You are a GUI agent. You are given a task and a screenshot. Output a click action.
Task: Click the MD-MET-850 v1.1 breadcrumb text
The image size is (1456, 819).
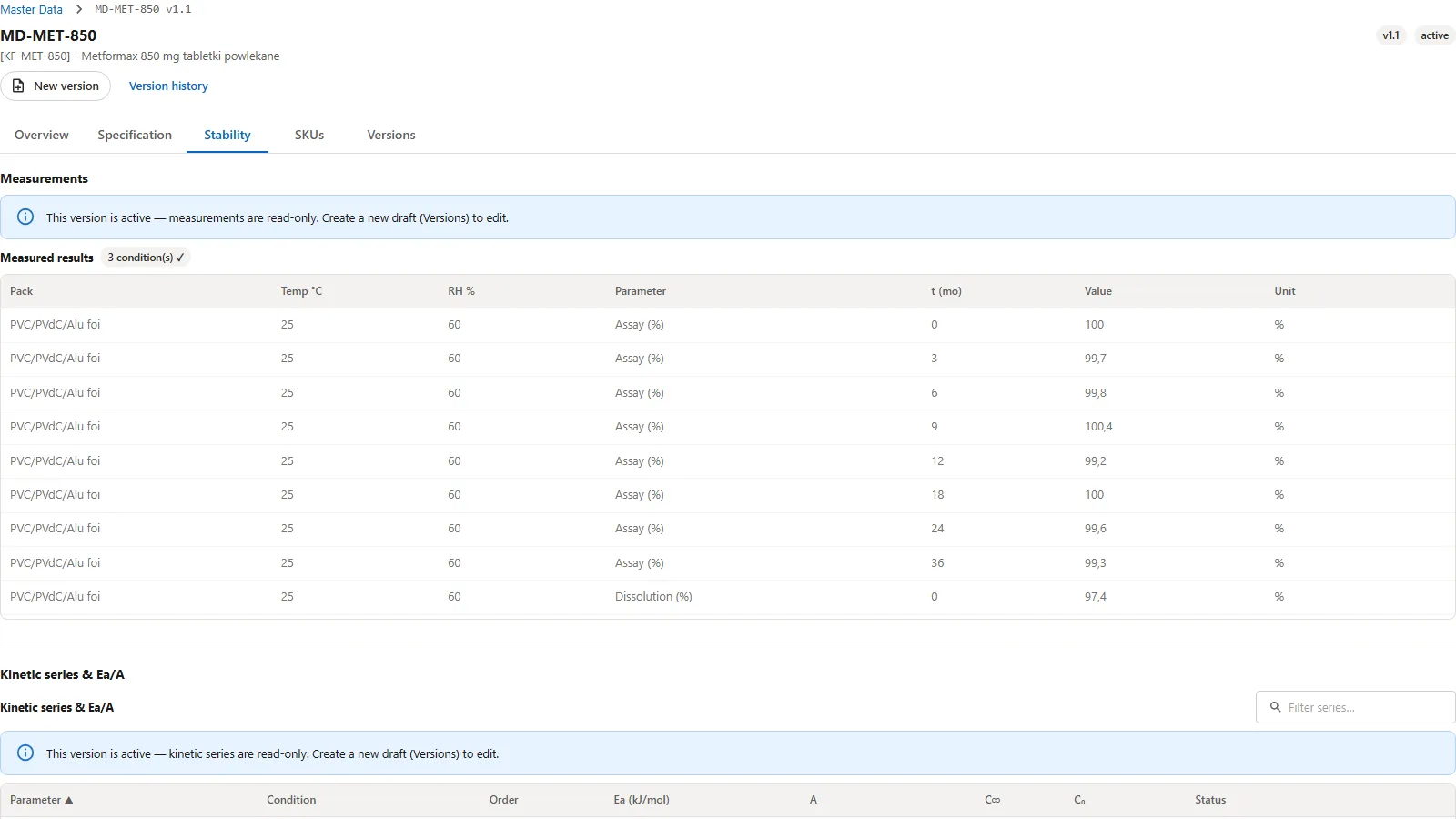(143, 9)
